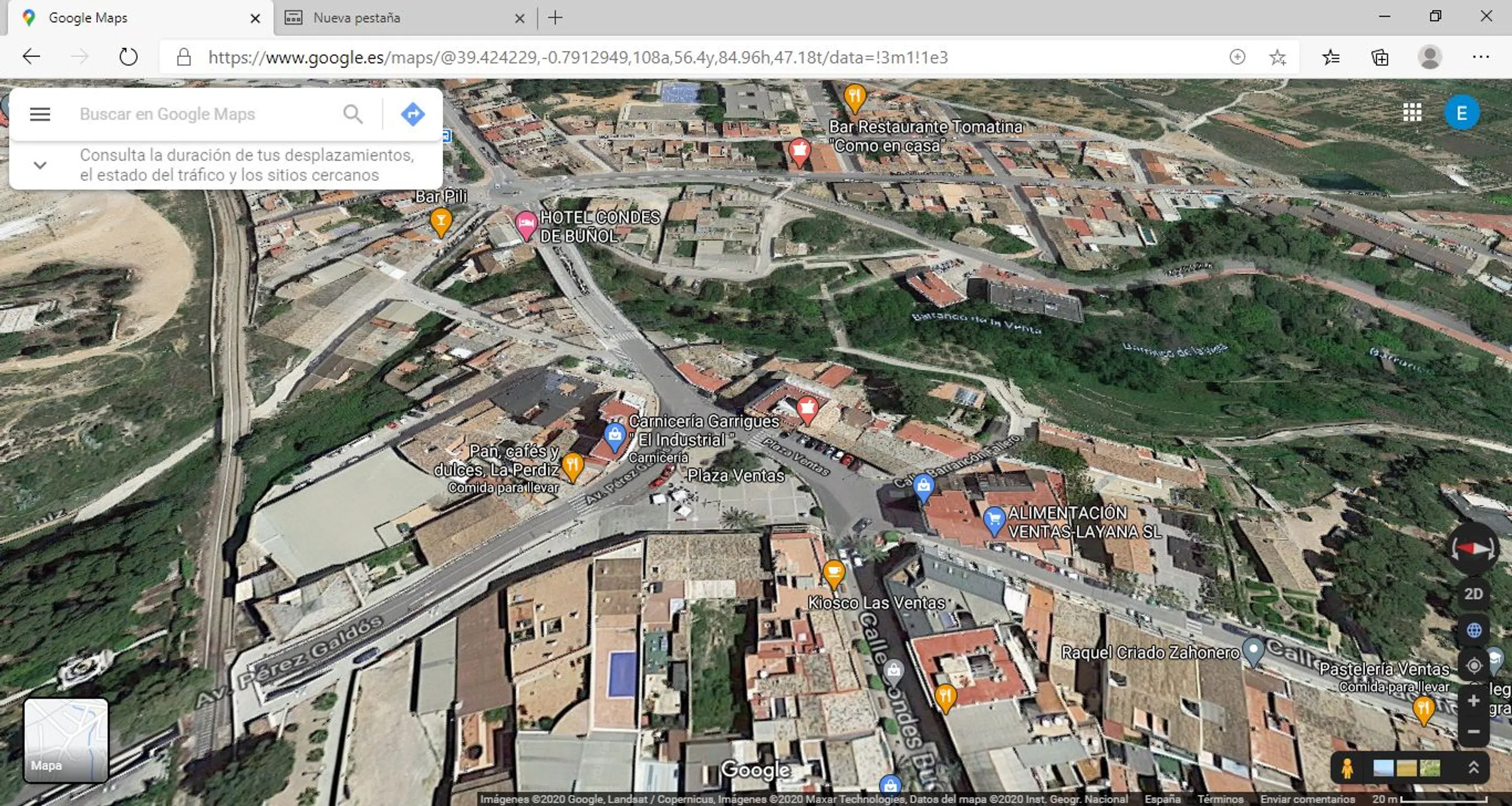The image size is (1512, 806).
Task: Open the Google apps grid
Action: tap(1412, 112)
